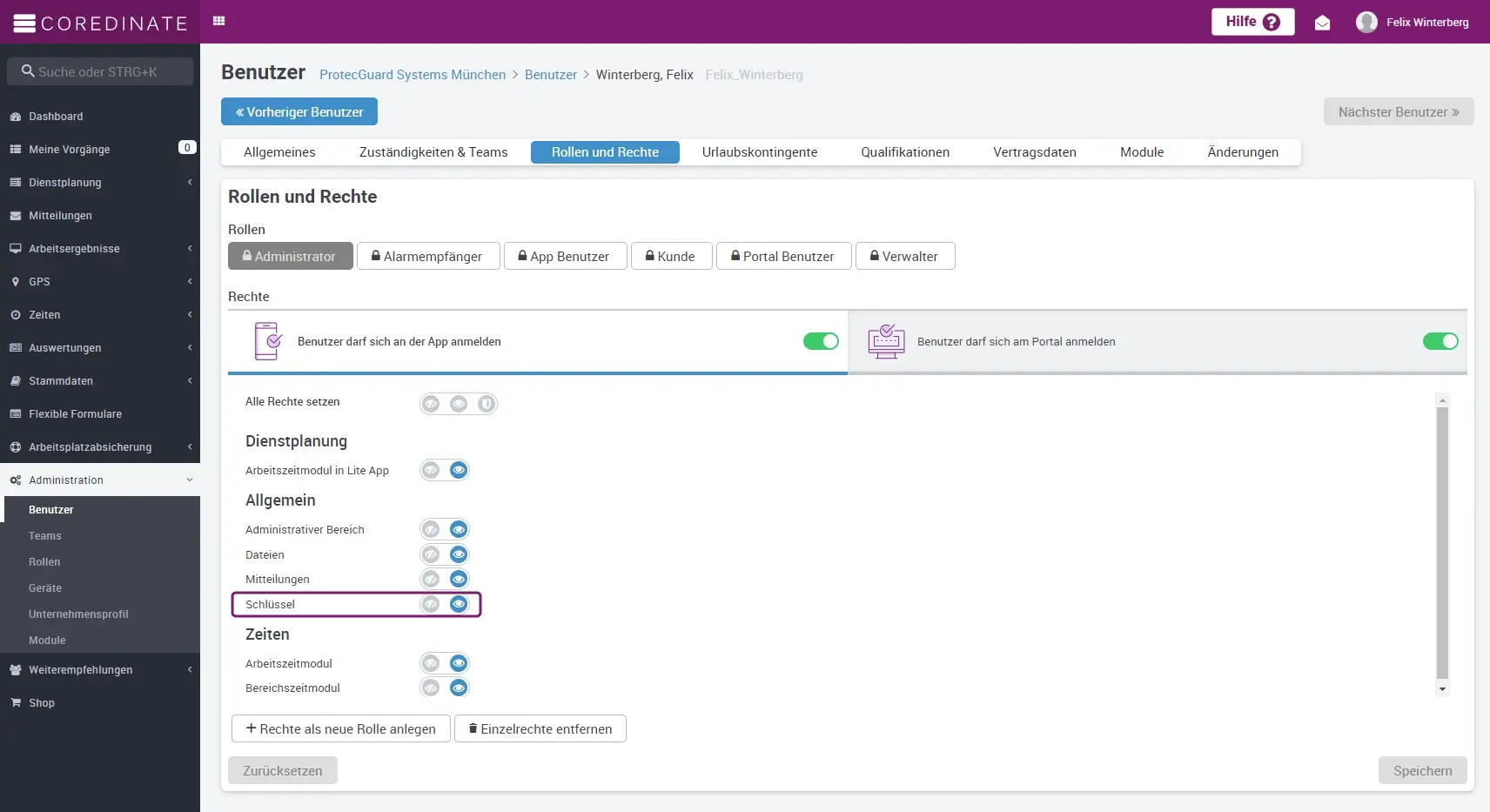Image resolution: width=1490 pixels, height=812 pixels.
Task: Enable visible eye for Schlüssel right
Action: 459,604
